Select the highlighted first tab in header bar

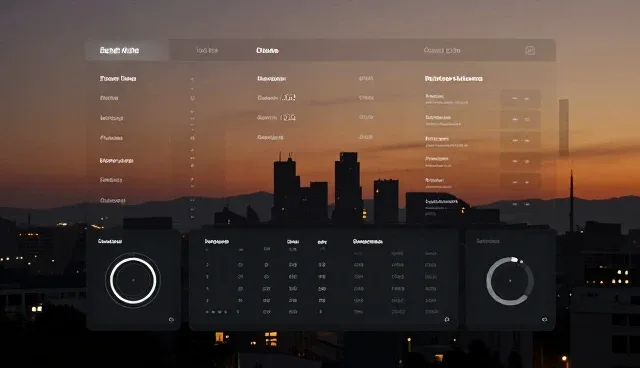pyautogui.click(x=127, y=50)
